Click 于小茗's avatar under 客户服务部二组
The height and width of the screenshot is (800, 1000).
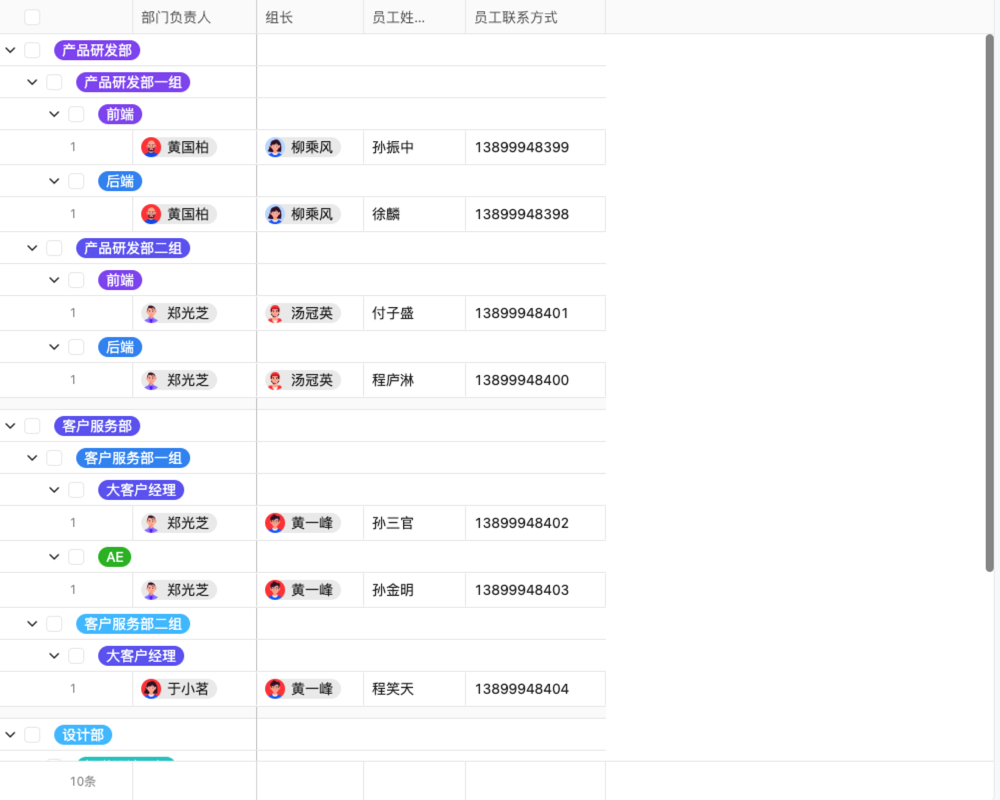151,688
